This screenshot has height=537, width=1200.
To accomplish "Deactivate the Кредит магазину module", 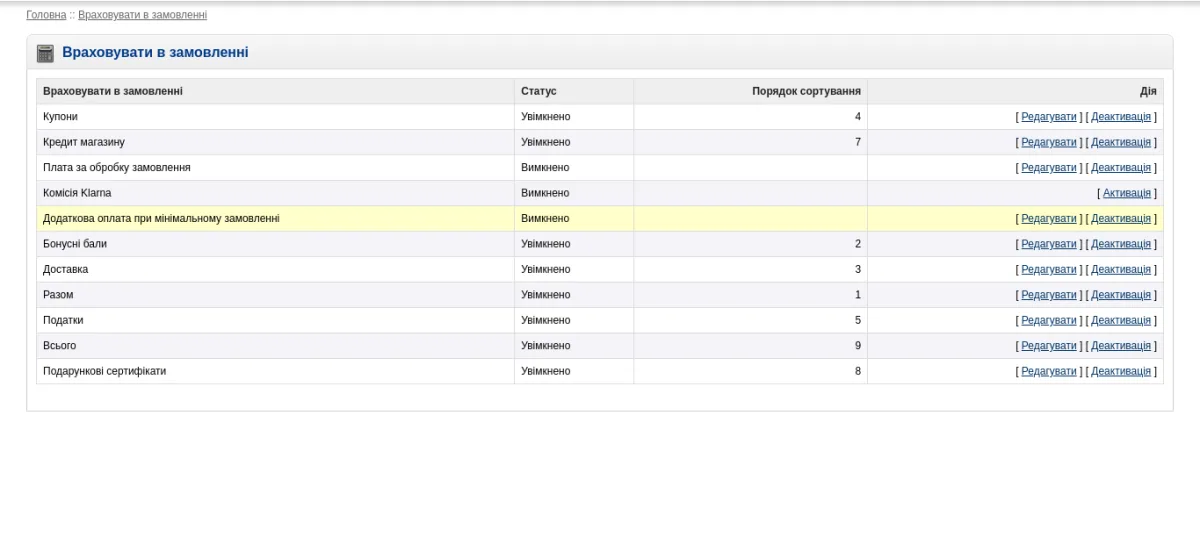I will 1121,142.
